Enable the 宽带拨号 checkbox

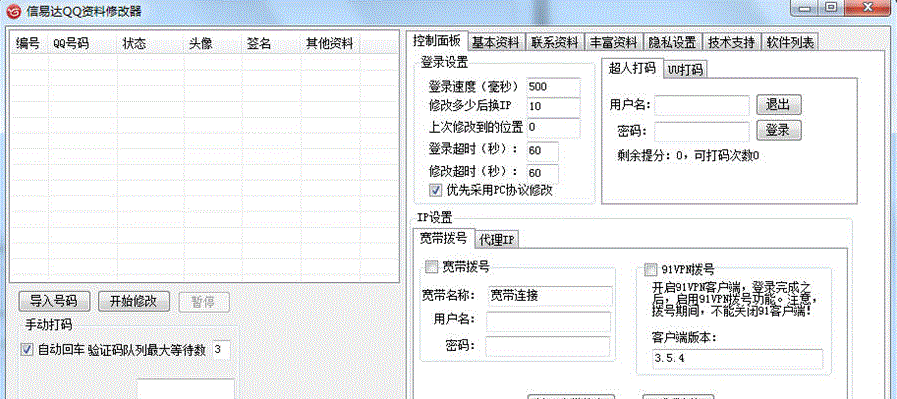[x=431, y=266]
